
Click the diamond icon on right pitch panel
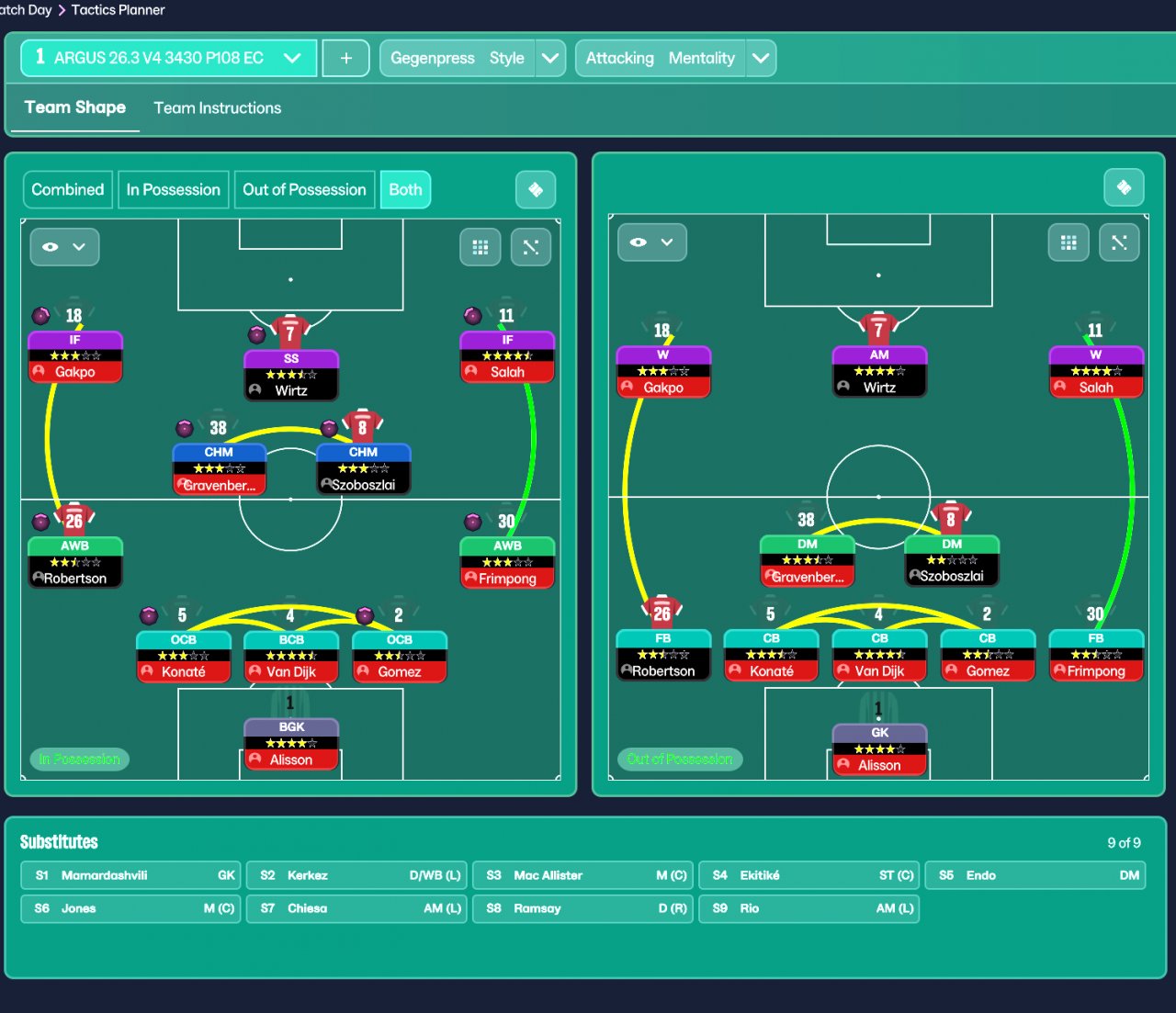pyautogui.click(x=1124, y=187)
